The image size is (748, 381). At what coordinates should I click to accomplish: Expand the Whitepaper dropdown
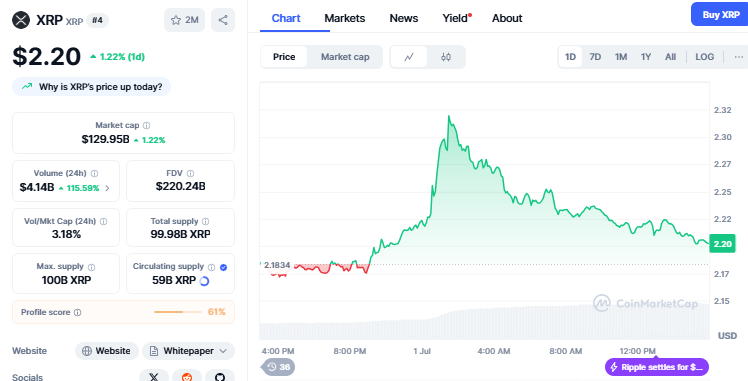(188, 351)
